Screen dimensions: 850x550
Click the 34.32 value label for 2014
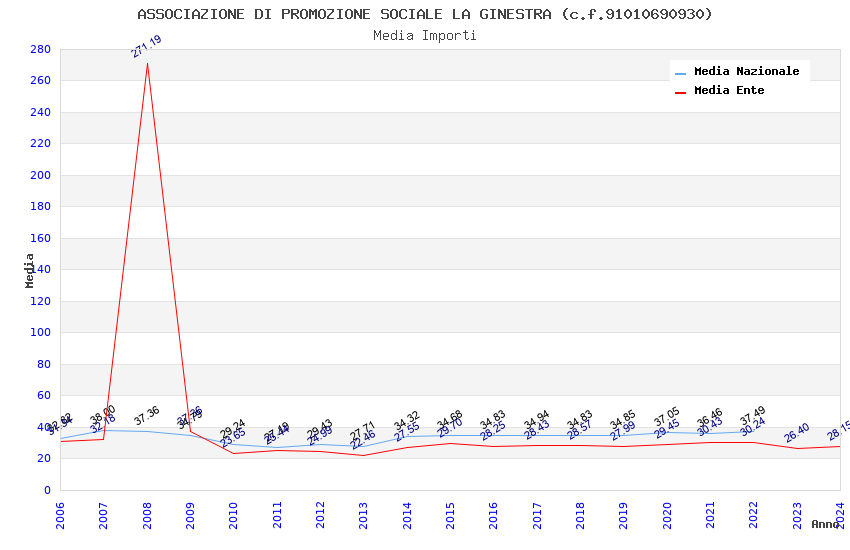tap(407, 420)
